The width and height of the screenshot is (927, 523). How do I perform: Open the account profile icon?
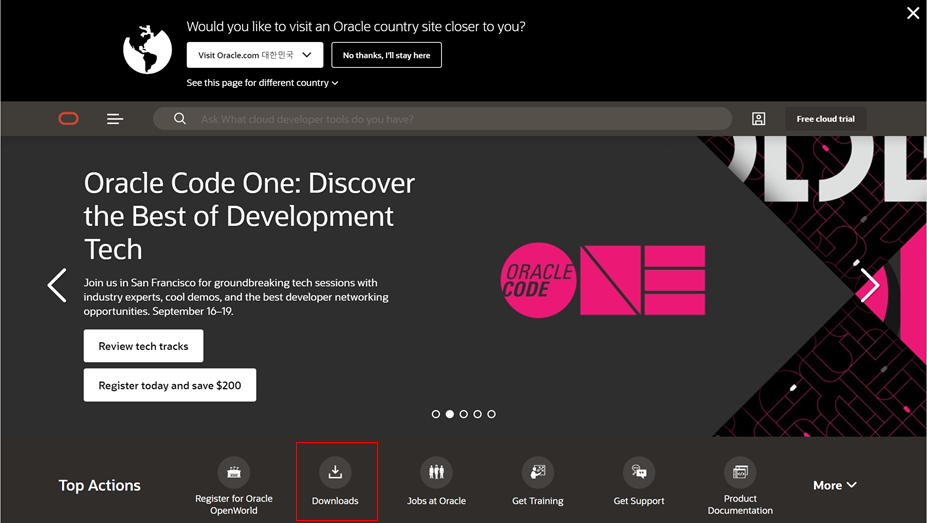pos(759,119)
